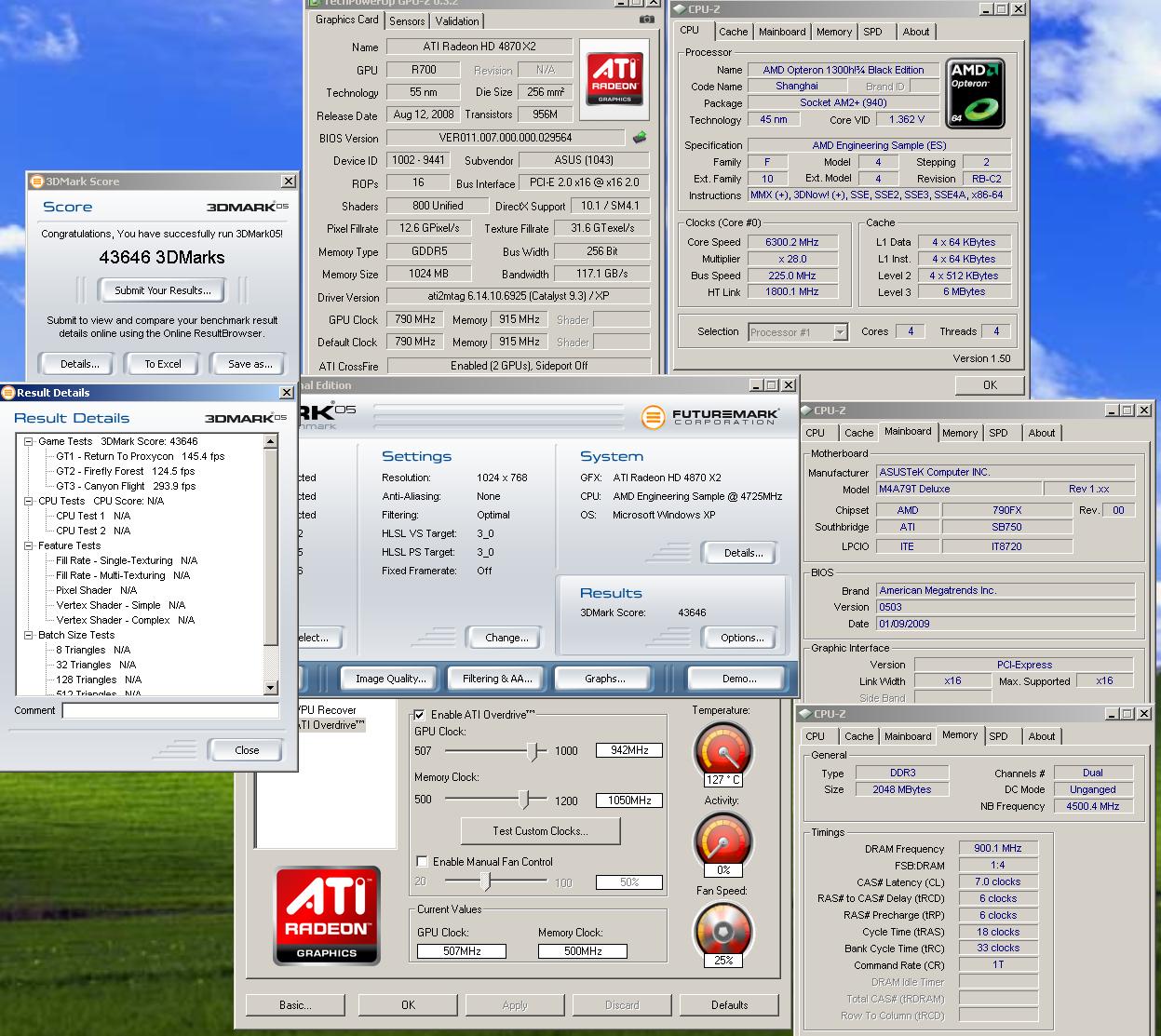Click OK in the top CPU-Z window
This screenshot has width=1161, height=1036.
coord(990,384)
